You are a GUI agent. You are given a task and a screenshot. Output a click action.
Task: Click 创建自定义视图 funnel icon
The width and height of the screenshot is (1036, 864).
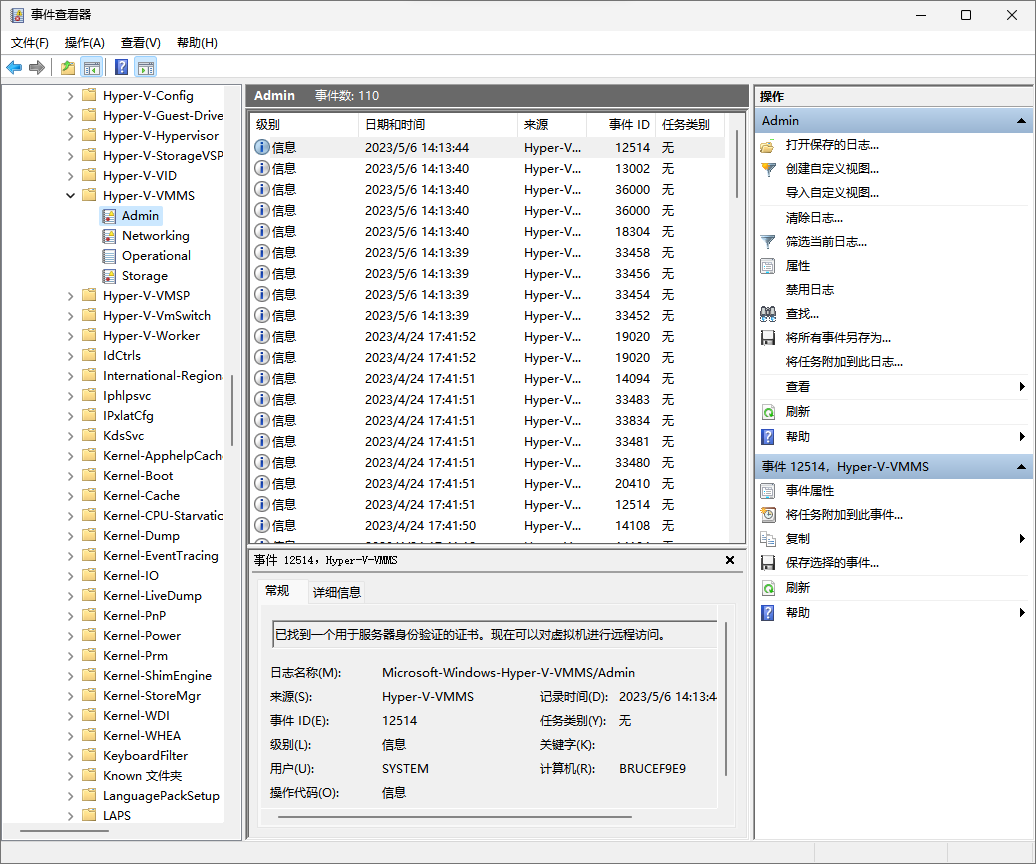pyautogui.click(x=768, y=169)
